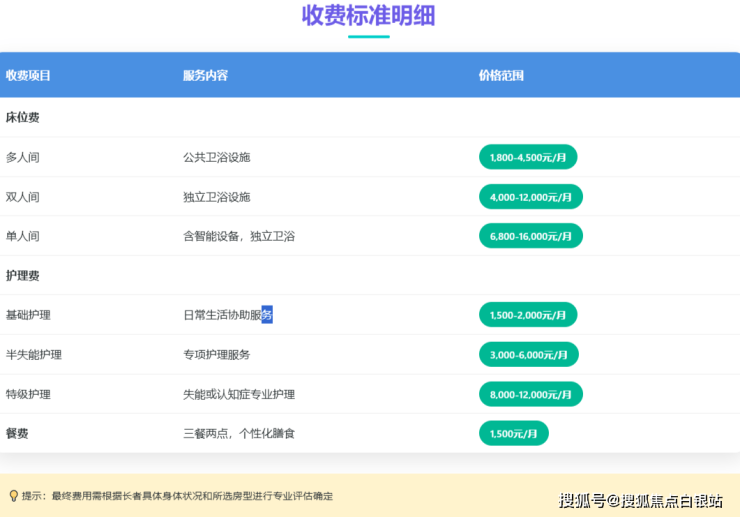Click the 半失能护理 row label
The image size is (740, 517).
(x=34, y=354)
